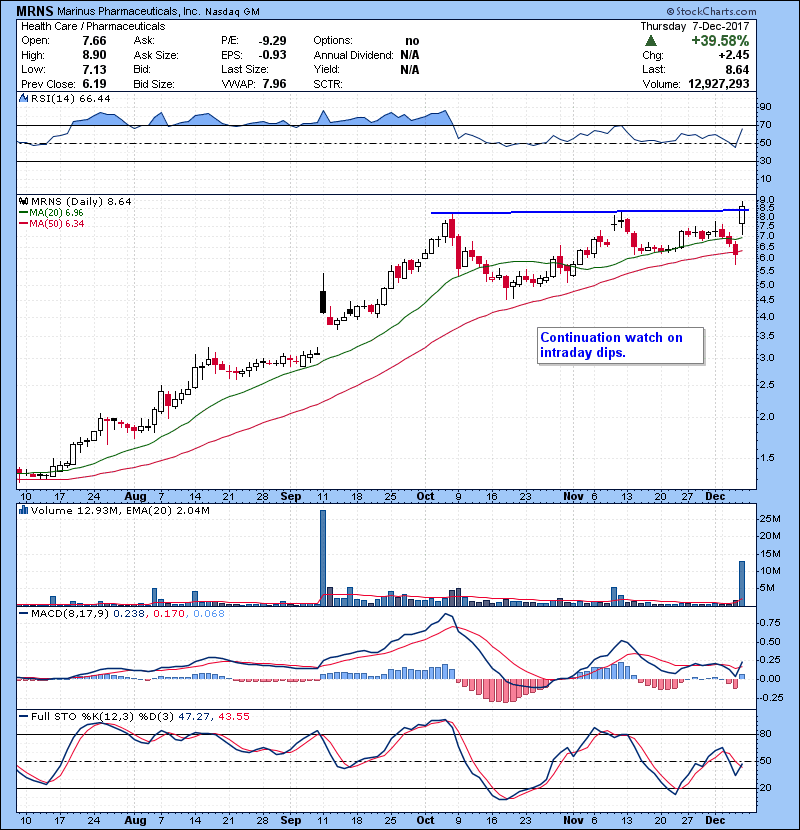Viewport: 800px width, 830px height.
Task: Click the 15M label on the volume axis
Action: point(770,554)
